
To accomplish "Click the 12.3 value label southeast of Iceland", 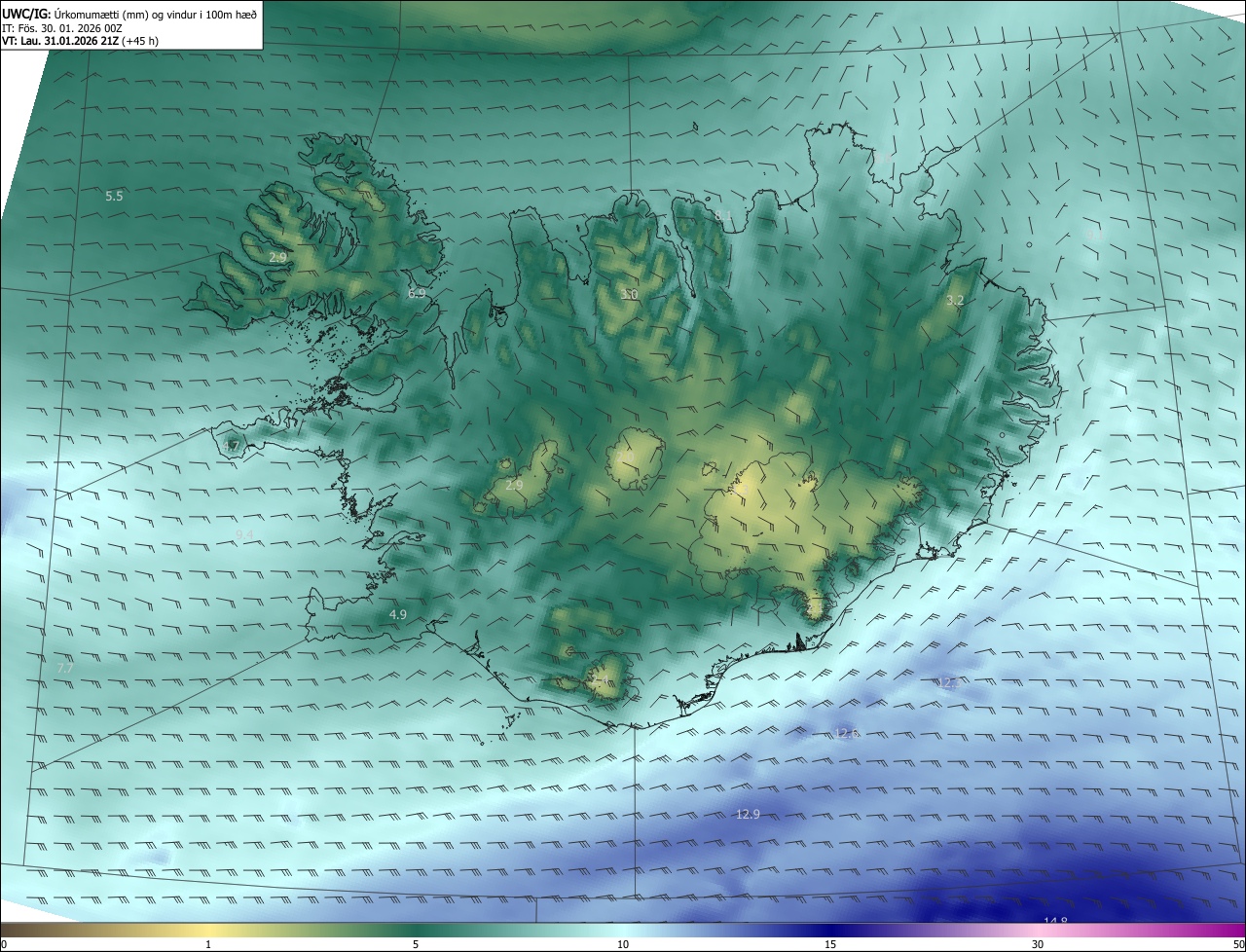I will (x=948, y=683).
